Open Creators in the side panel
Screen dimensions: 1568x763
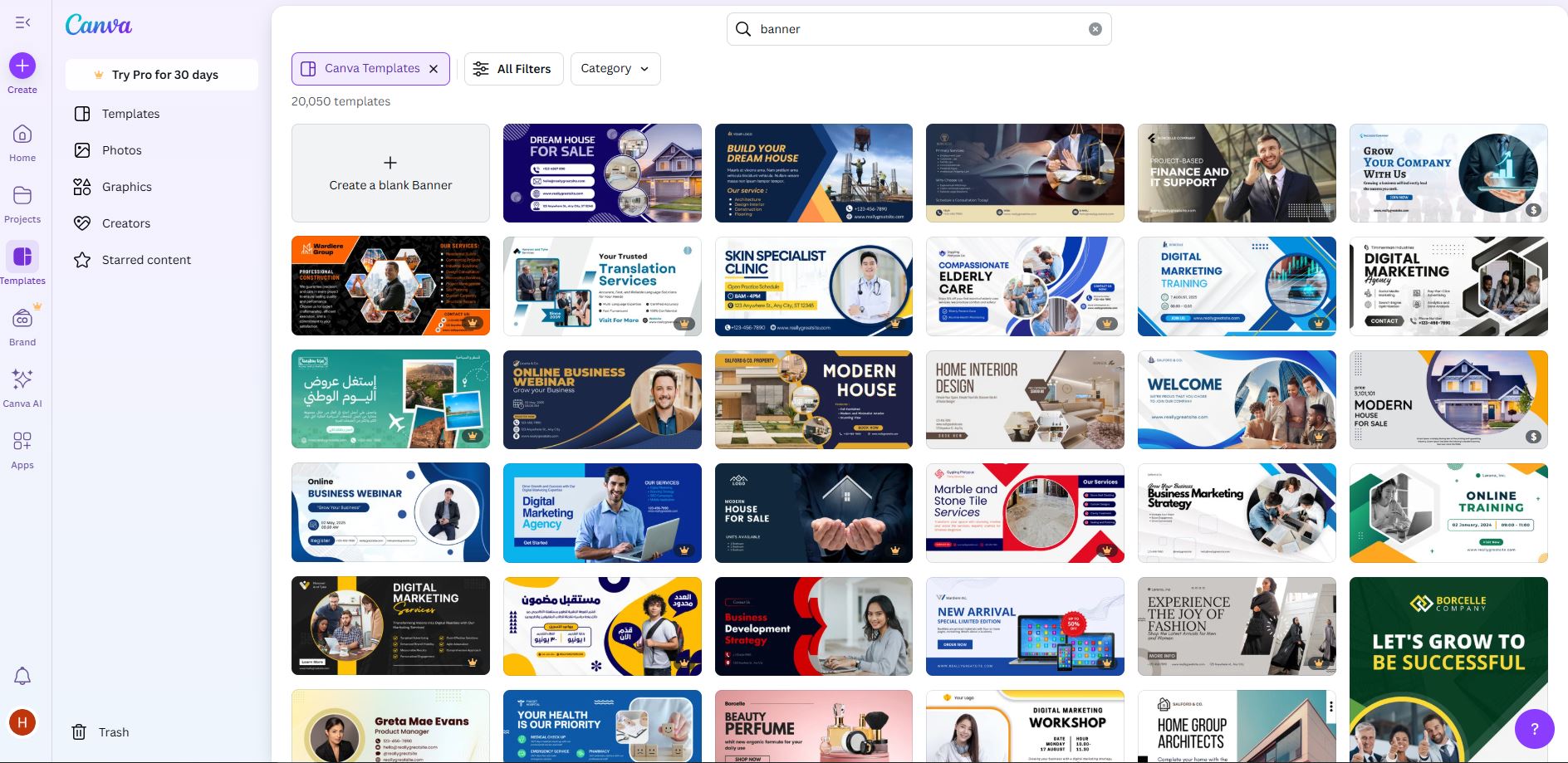pyautogui.click(x=126, y=223)
